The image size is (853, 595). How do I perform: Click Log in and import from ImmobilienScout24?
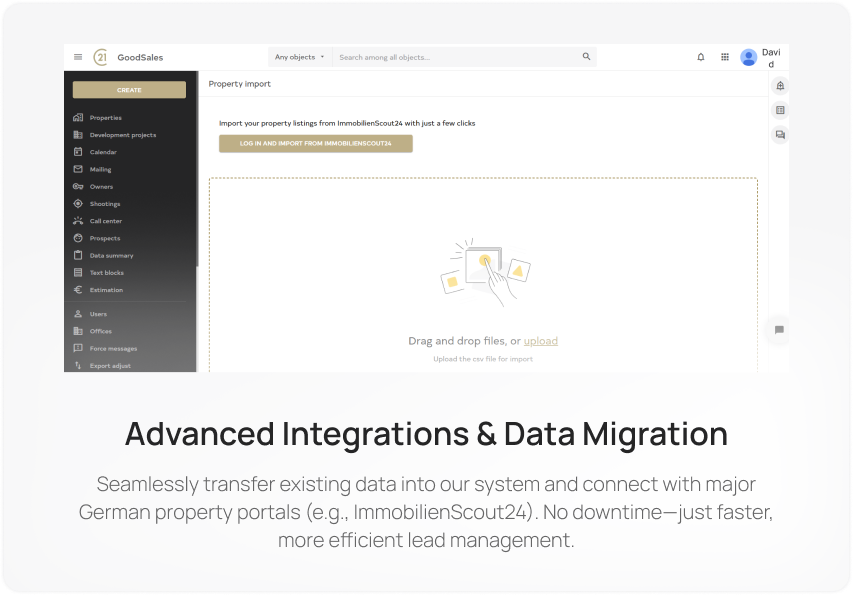316,144
